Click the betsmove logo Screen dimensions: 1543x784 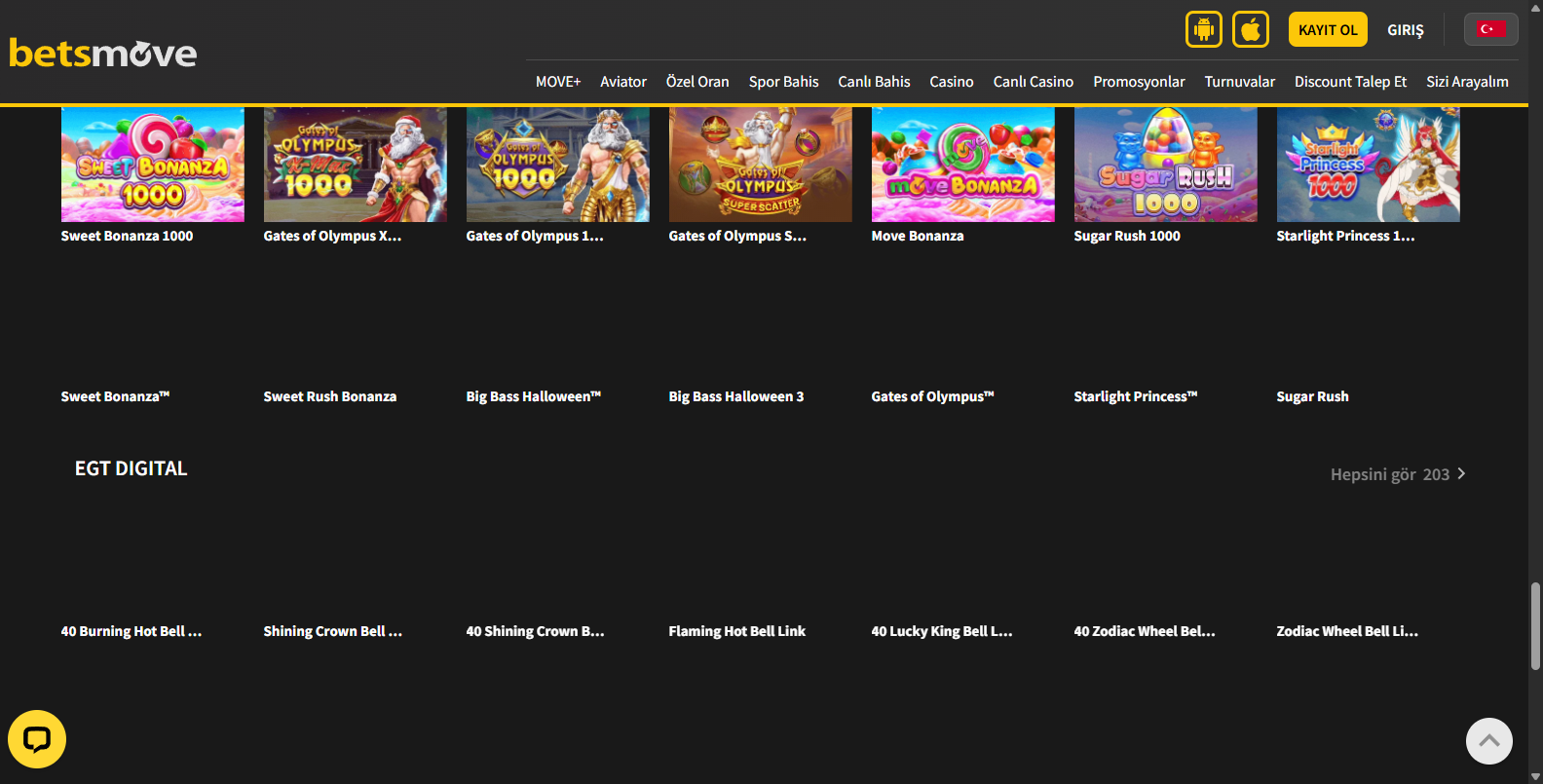pyautogui.click(x=103, y=53)
